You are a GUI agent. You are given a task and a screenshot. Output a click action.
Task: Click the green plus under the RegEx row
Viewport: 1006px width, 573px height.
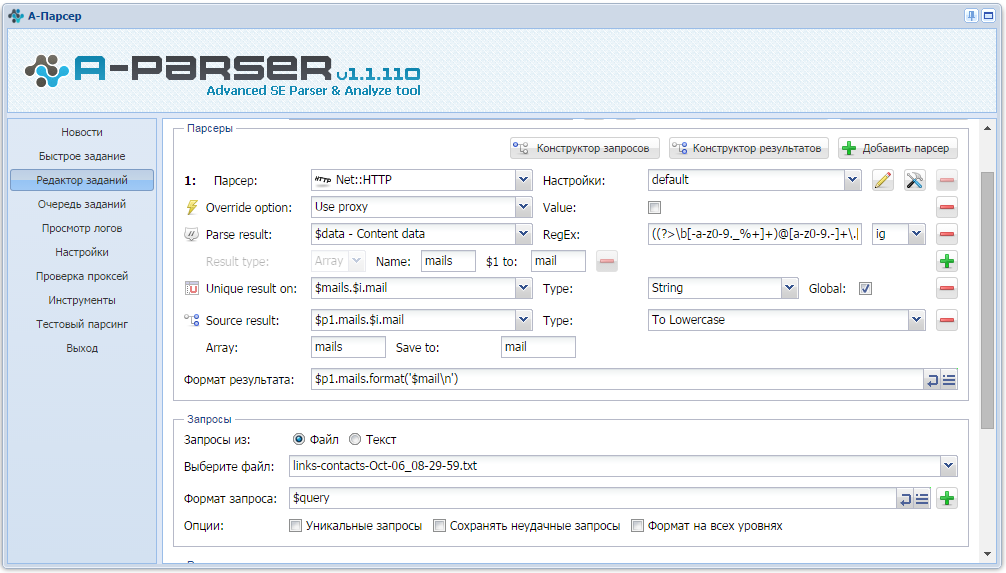946,261
